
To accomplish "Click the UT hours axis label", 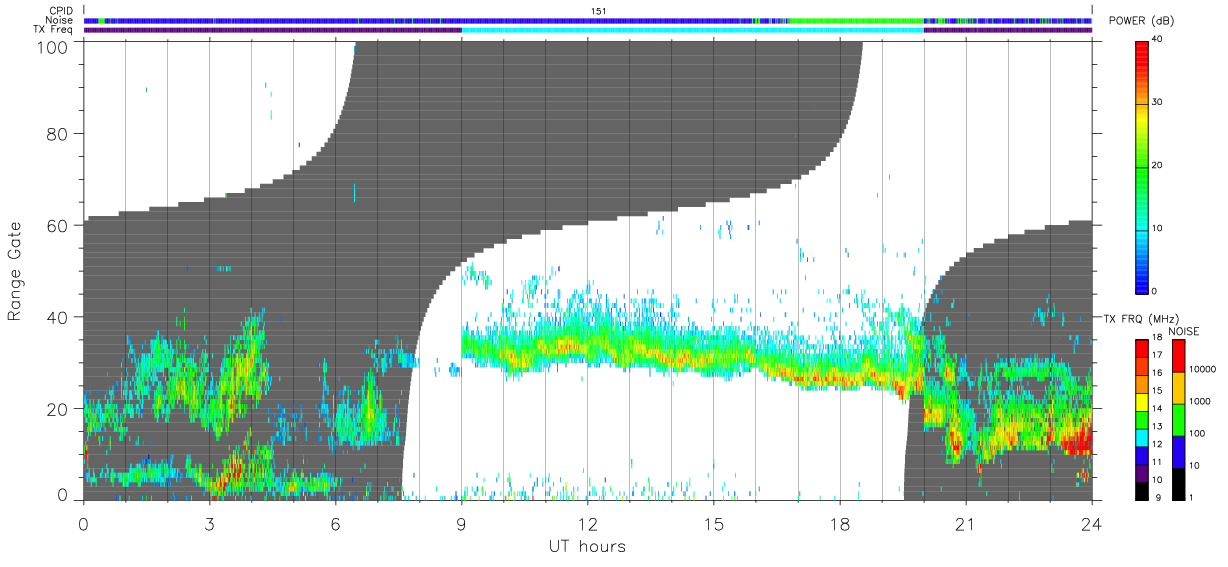I will (x=586, y=546).
